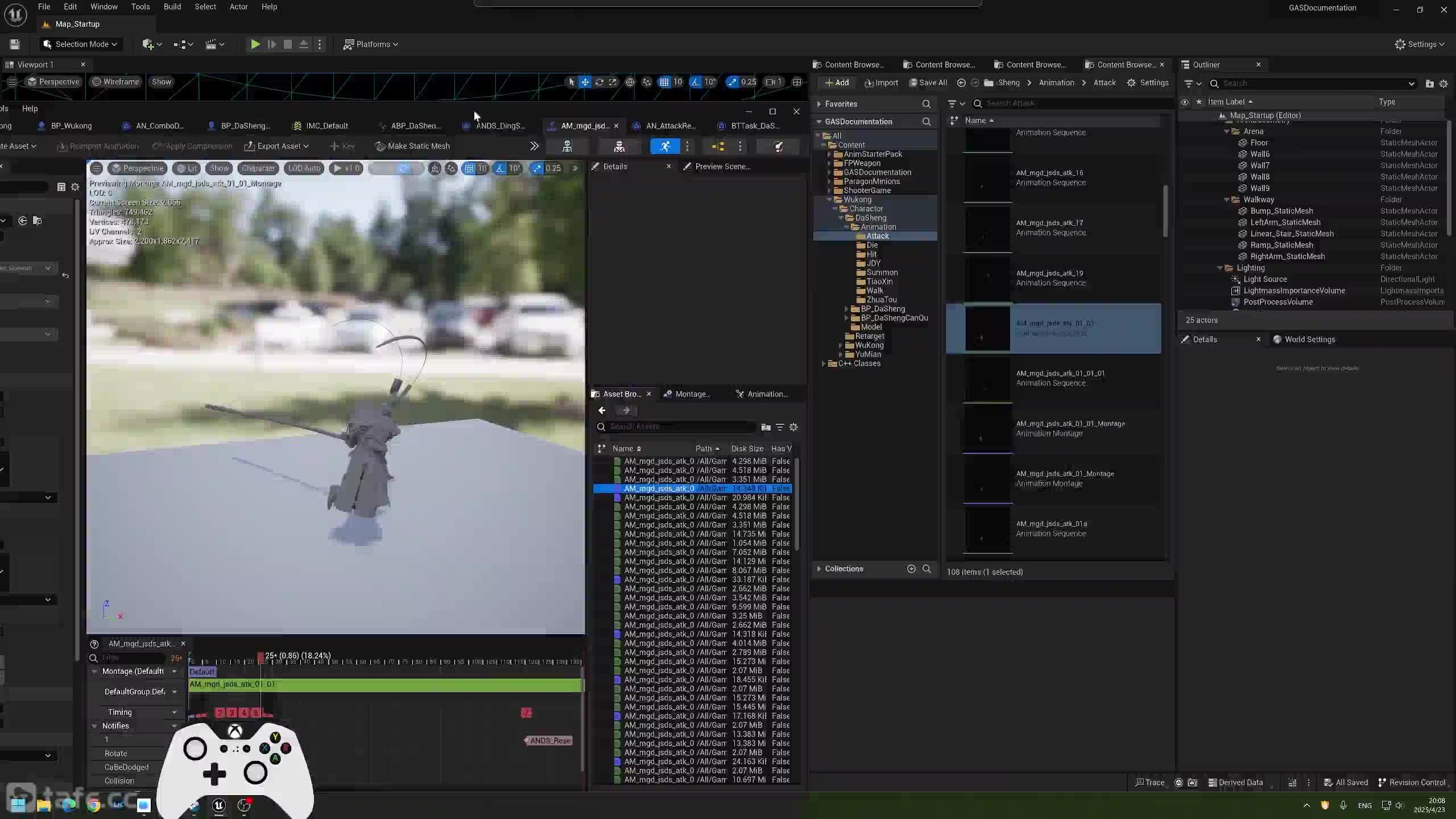Select AM_mgd_jsds_atk_01_01_Montage thumbnail
This screenshot has width=1456, height=819.
[988, 429]
